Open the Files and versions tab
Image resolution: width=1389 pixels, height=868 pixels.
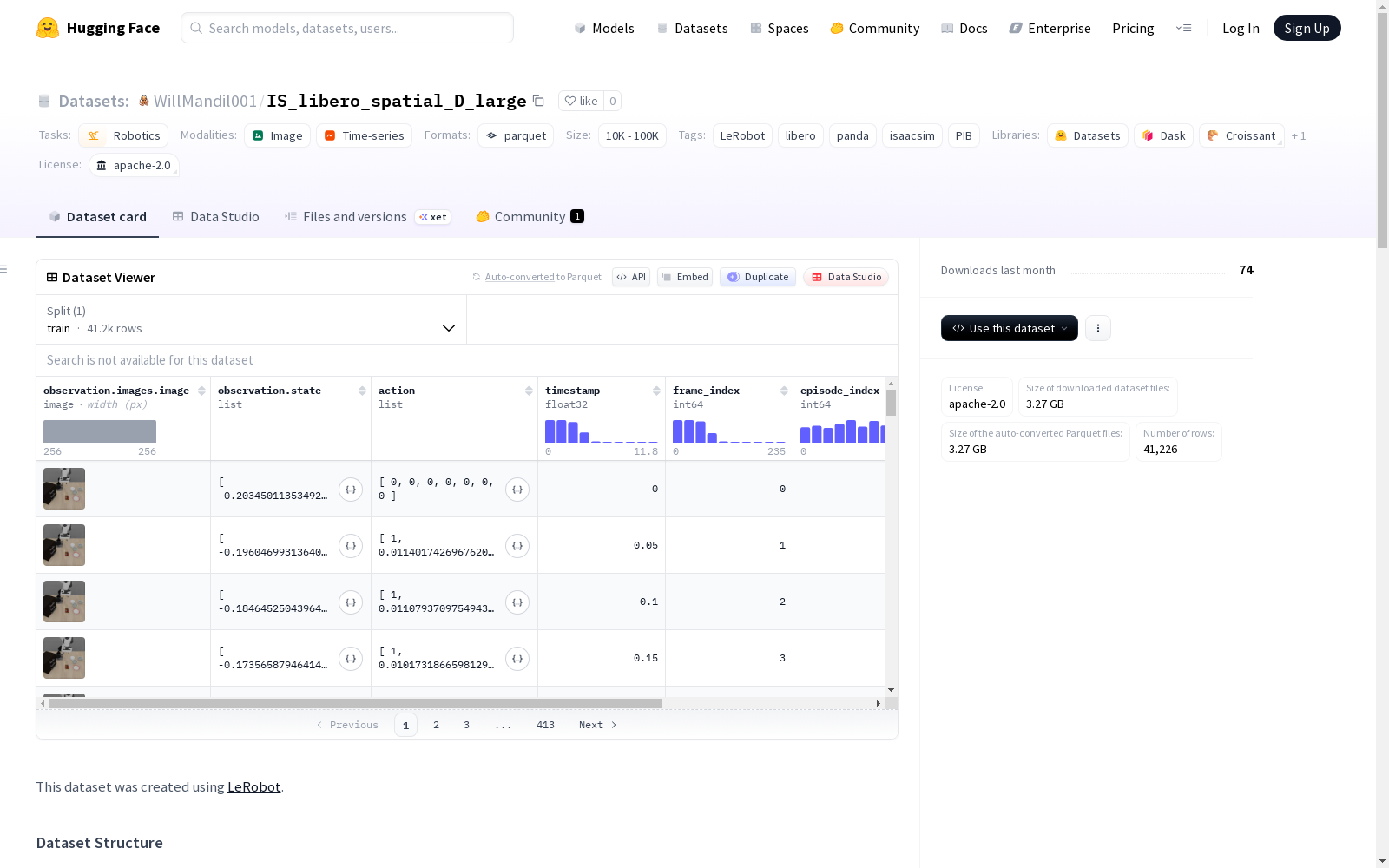pos(367,217)
